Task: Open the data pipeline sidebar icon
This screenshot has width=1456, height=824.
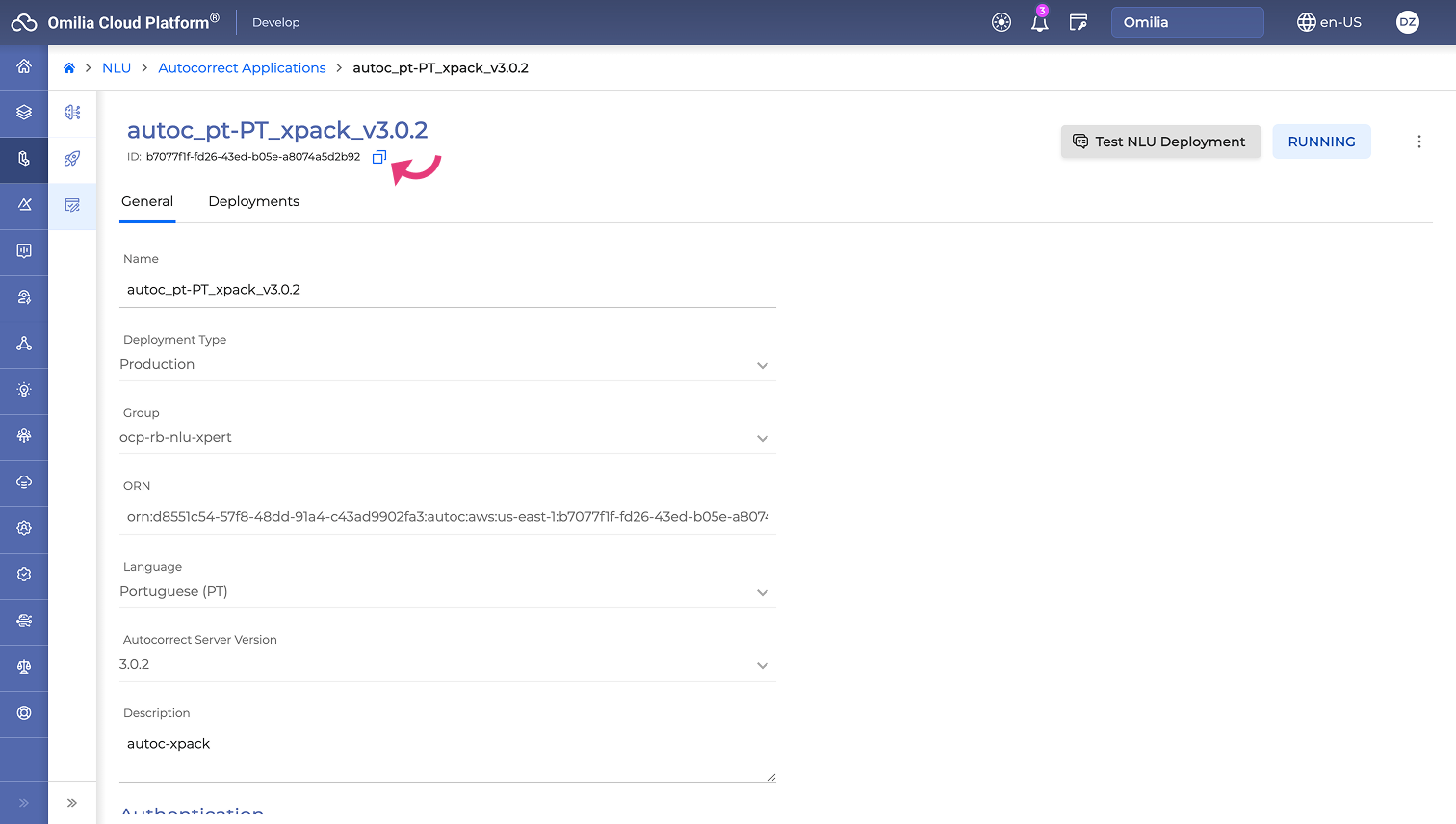Action: point(24,621)
